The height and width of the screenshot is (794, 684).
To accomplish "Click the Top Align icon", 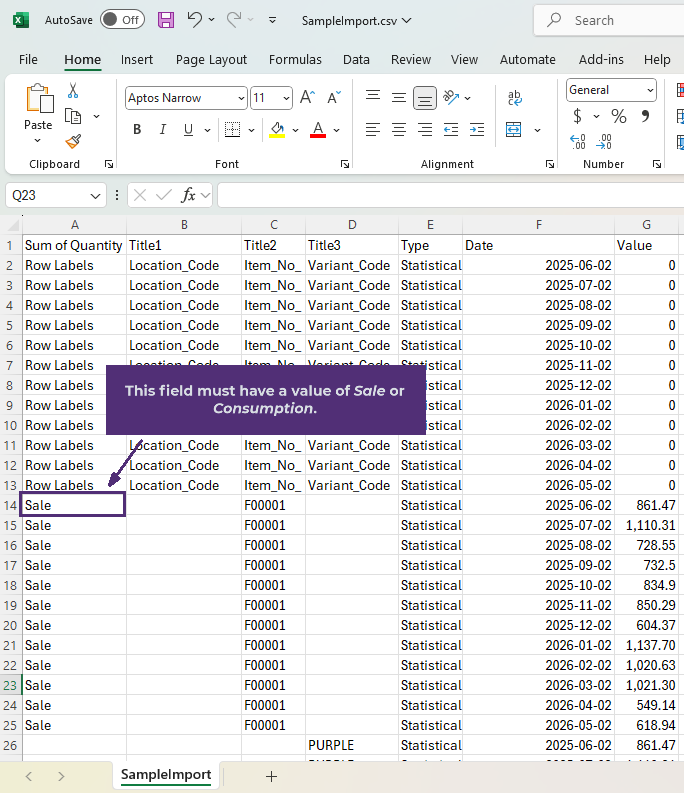I will [373, 96].
